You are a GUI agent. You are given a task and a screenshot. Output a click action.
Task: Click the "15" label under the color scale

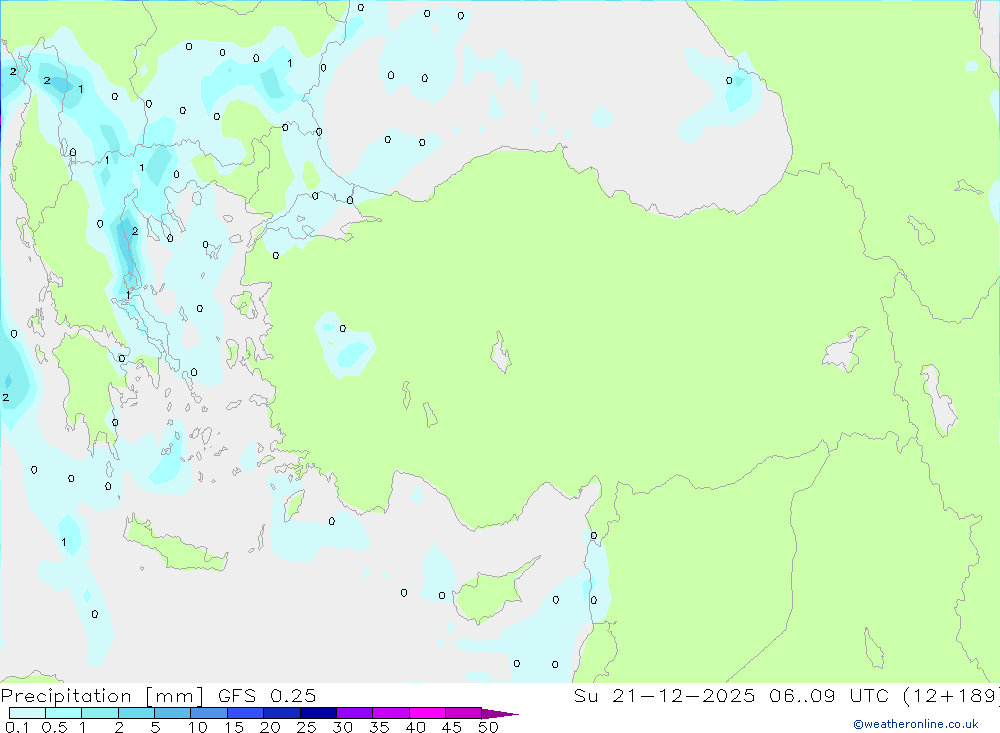[x=234, y=727]
